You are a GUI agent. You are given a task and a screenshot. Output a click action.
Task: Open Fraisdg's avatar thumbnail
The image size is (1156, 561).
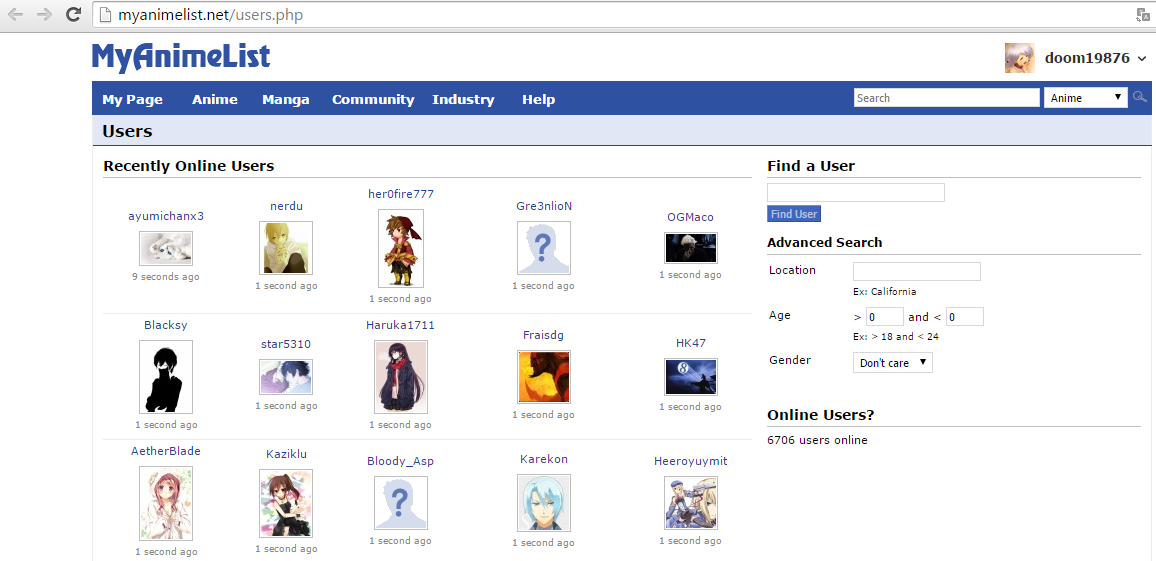tap(543, 377)
